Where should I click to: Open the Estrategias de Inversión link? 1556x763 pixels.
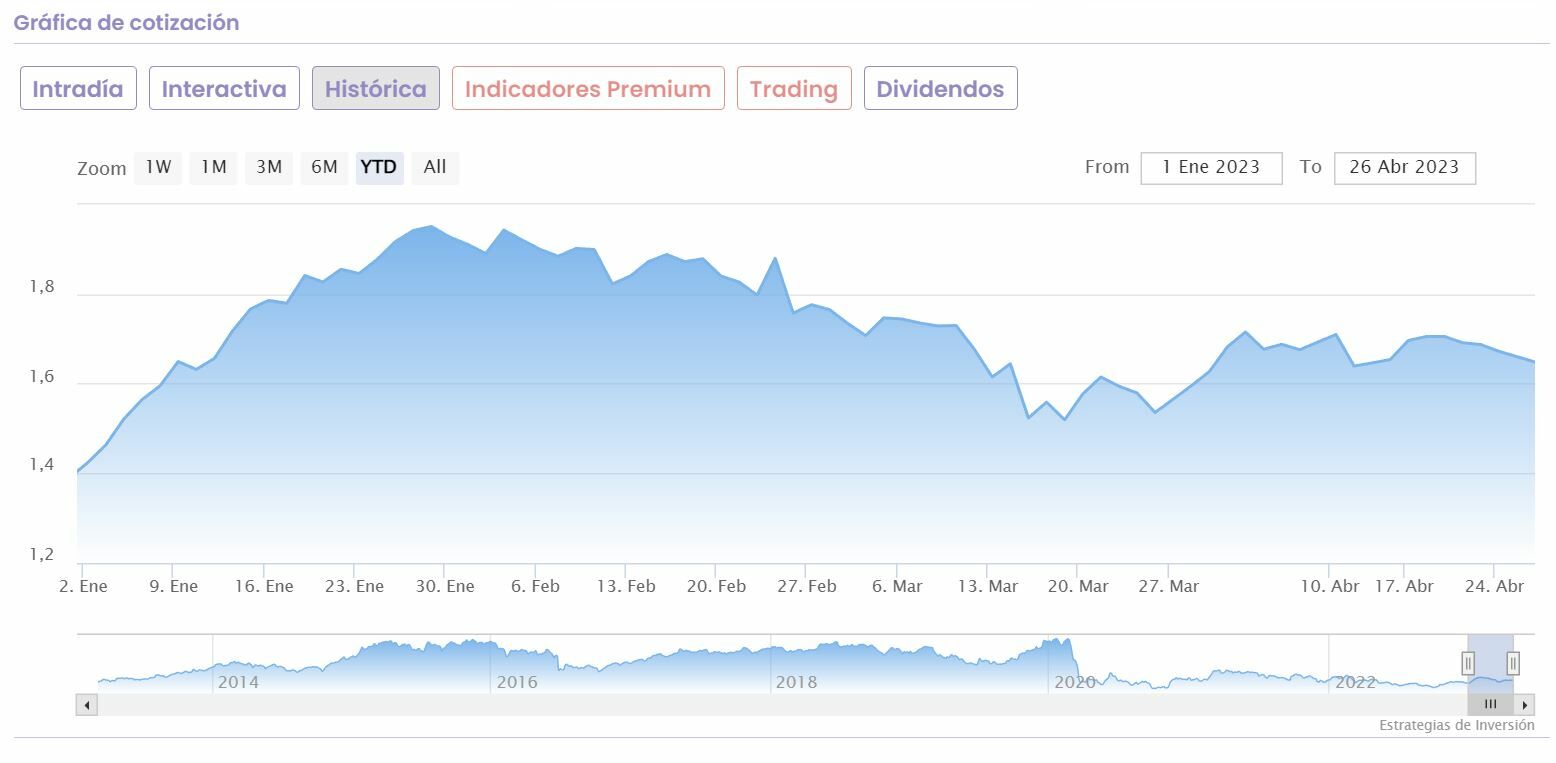coord(1456,725)
